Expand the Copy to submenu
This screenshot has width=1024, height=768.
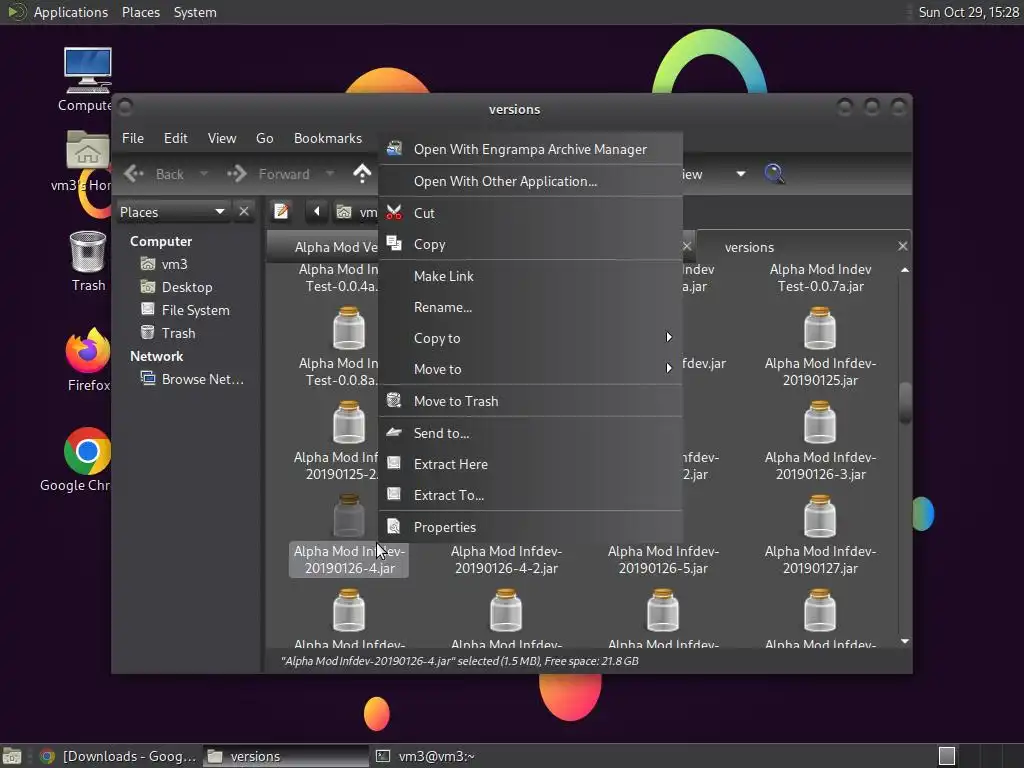[530, 338]
